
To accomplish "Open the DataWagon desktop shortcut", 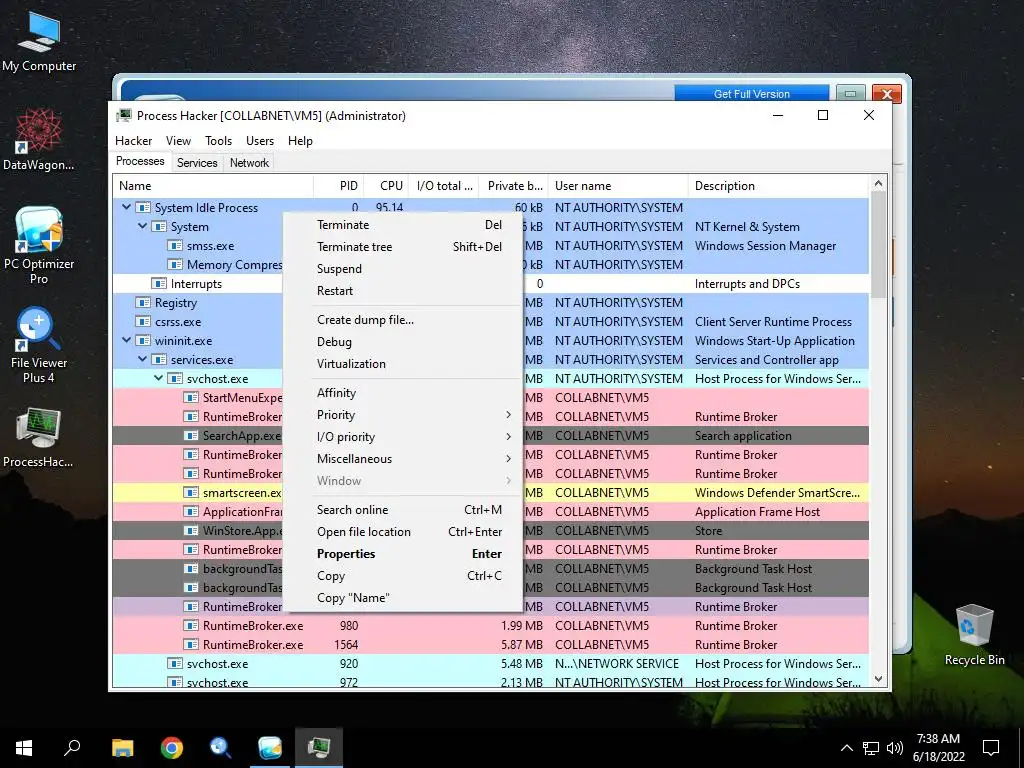I will pyautogui.click(x=39, y=139).
